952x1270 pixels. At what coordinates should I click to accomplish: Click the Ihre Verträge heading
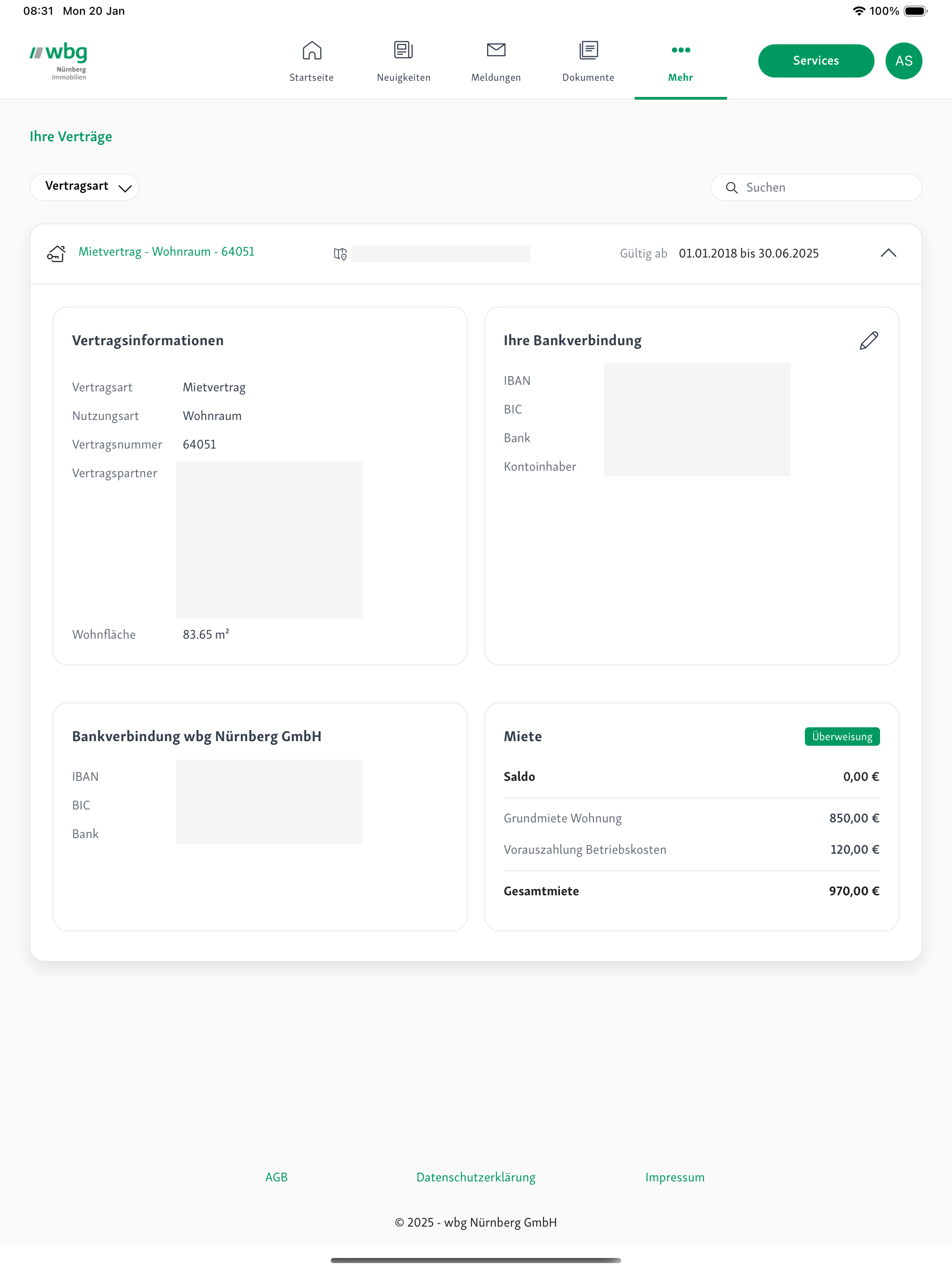point(71,137)
